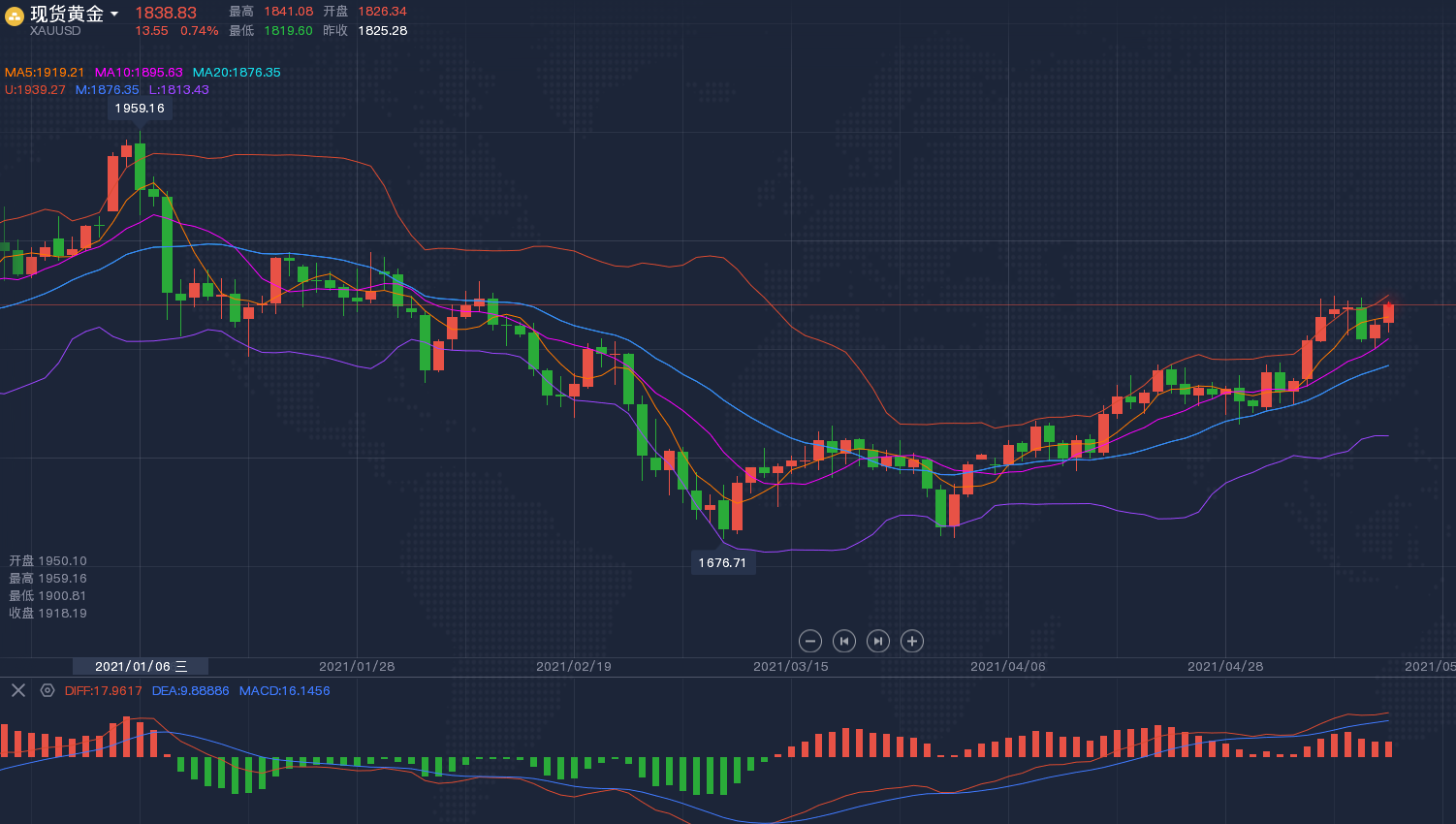Image resolution: width=1456 pixels, height=824 pixels.
Task: Select the 2021/01/06 highlighted date label
Action: [141, 667]
